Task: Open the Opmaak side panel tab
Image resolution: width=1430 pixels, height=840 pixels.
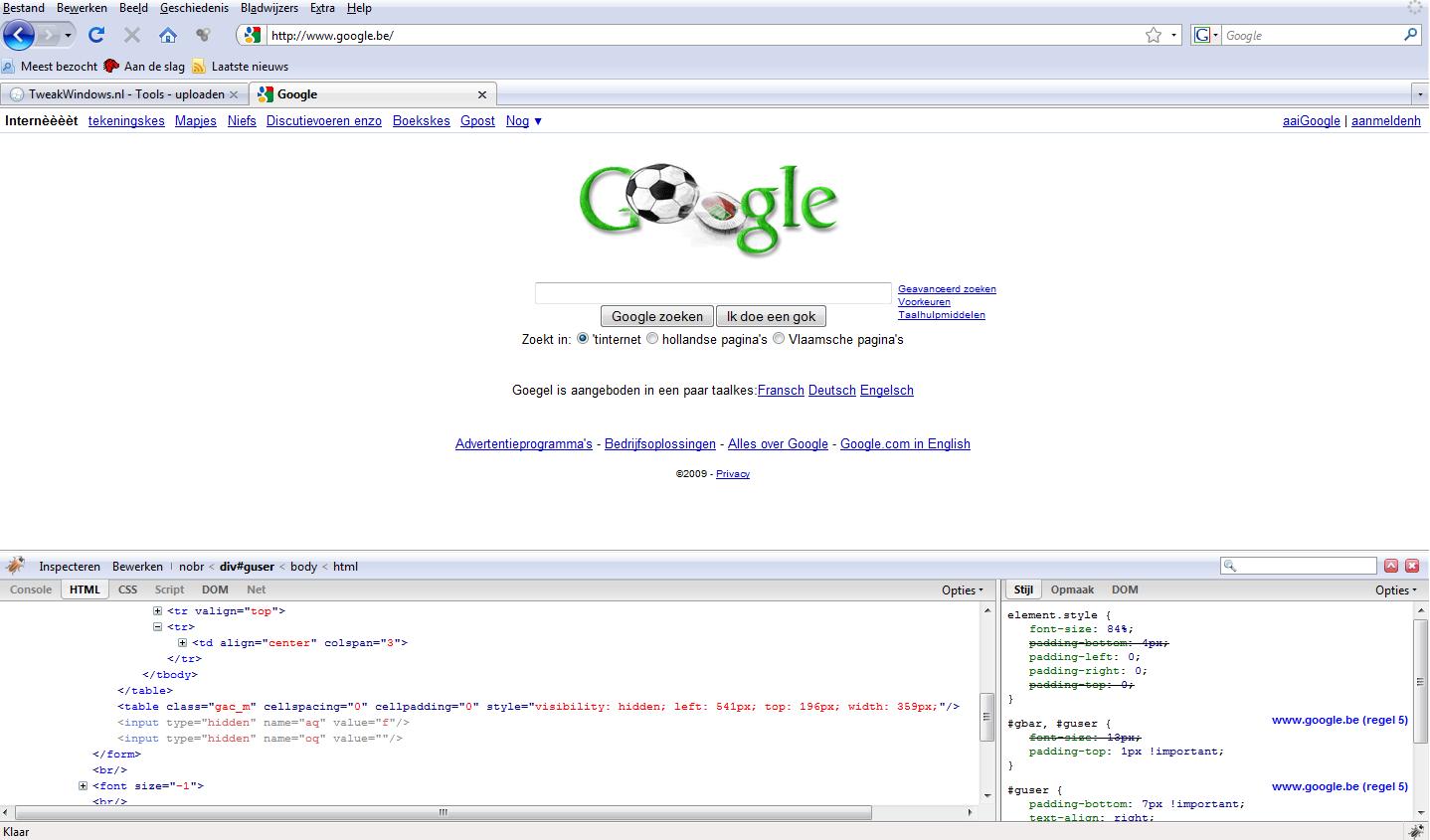Action: tap(1072, 589)
